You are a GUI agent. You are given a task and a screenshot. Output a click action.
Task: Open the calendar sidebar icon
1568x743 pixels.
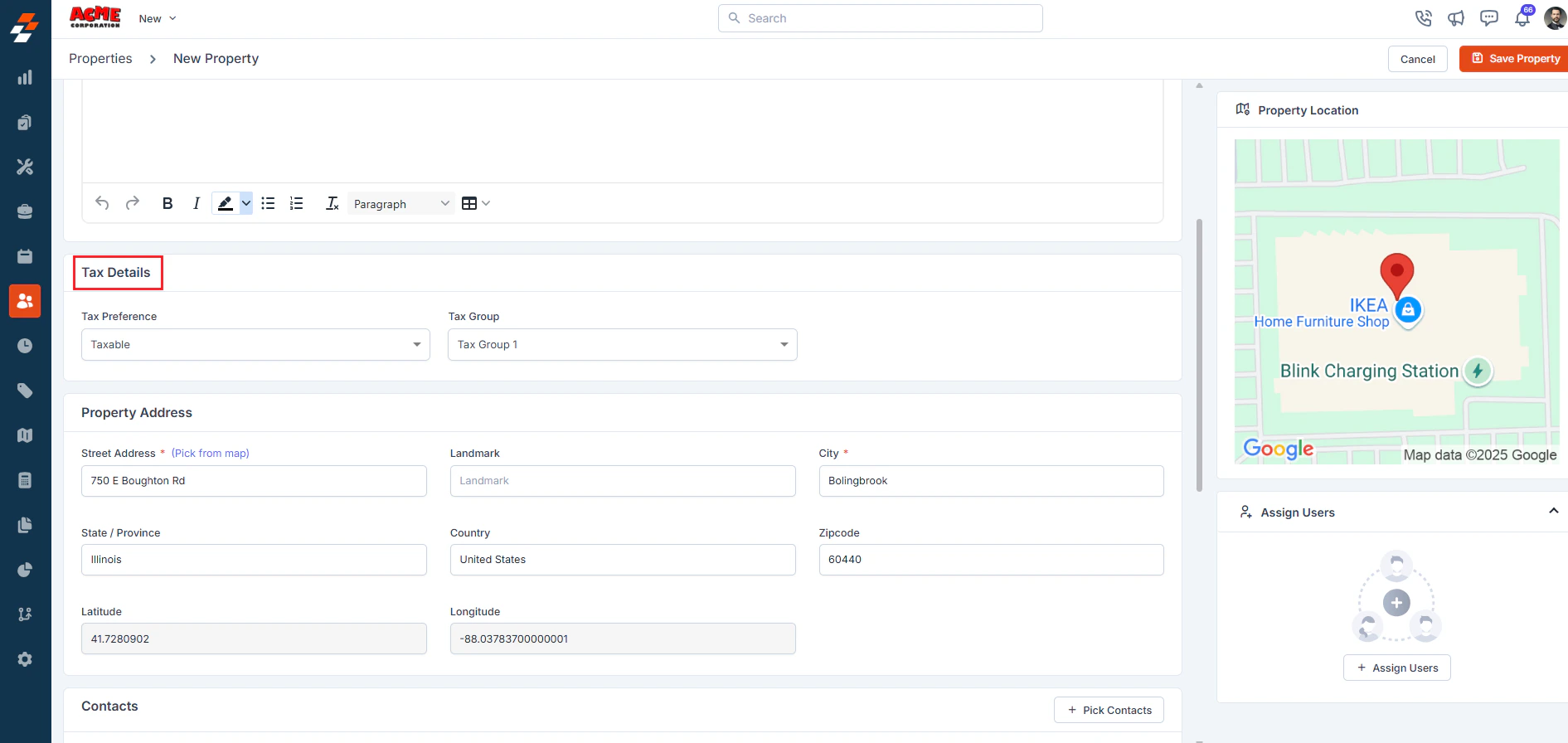click(x=25, y=256)
